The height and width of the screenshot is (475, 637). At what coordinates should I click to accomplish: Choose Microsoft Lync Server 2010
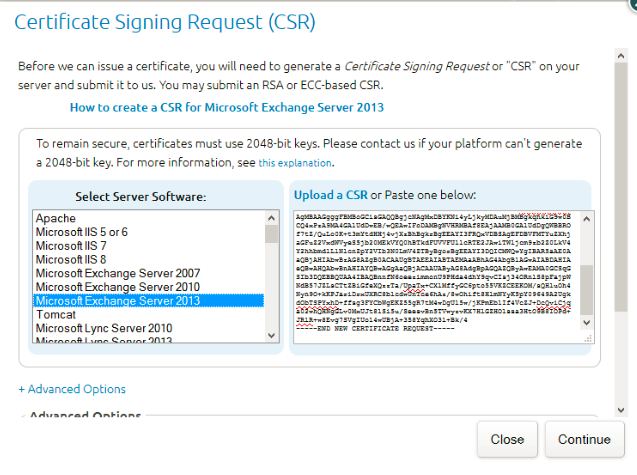pyautogui.click(x=103, y=328)
